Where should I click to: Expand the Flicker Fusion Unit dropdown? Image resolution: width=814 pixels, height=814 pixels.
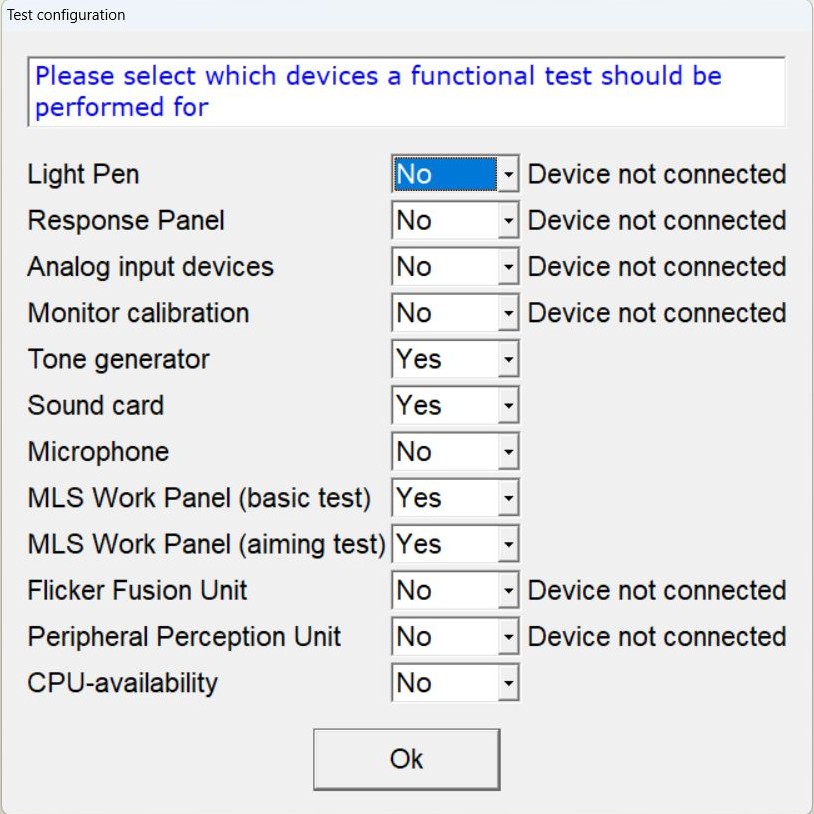(x=508, y=591)
